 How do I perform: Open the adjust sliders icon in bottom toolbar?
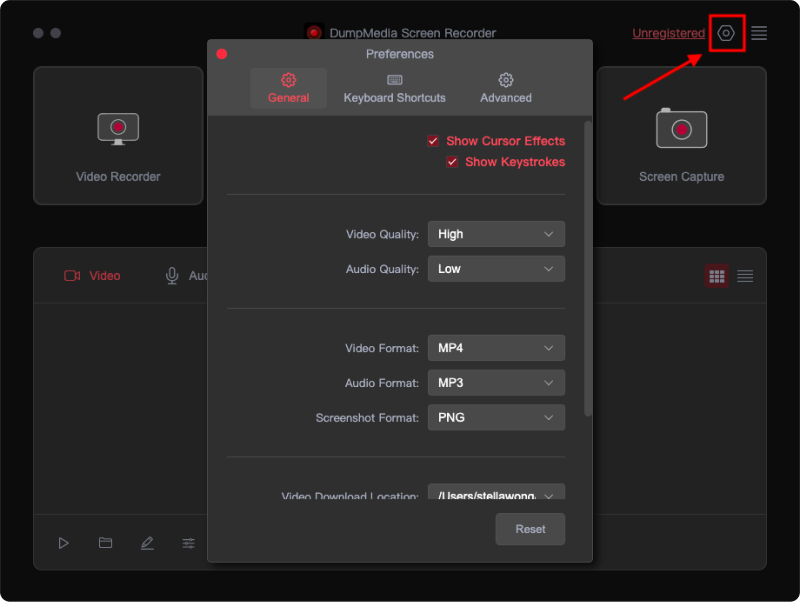click(188, 543)
